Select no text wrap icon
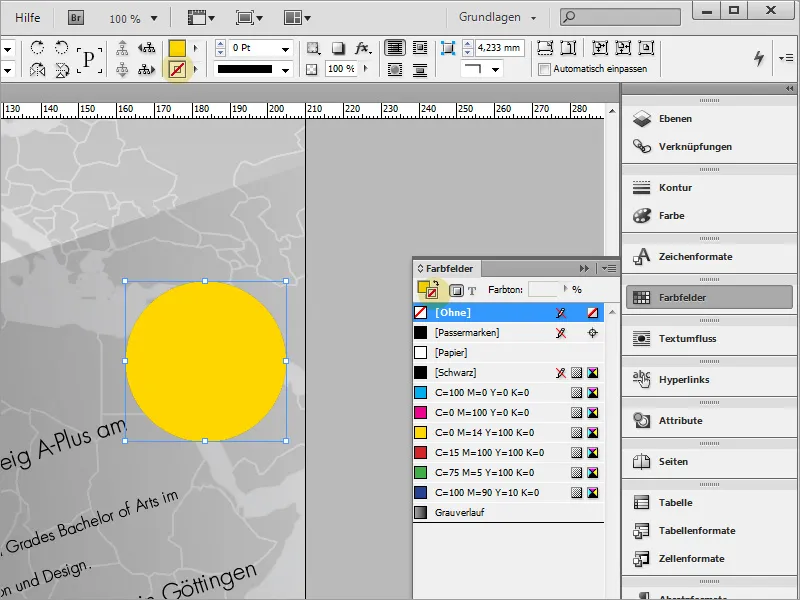This screenshot has height=600, width=800. 394,48
